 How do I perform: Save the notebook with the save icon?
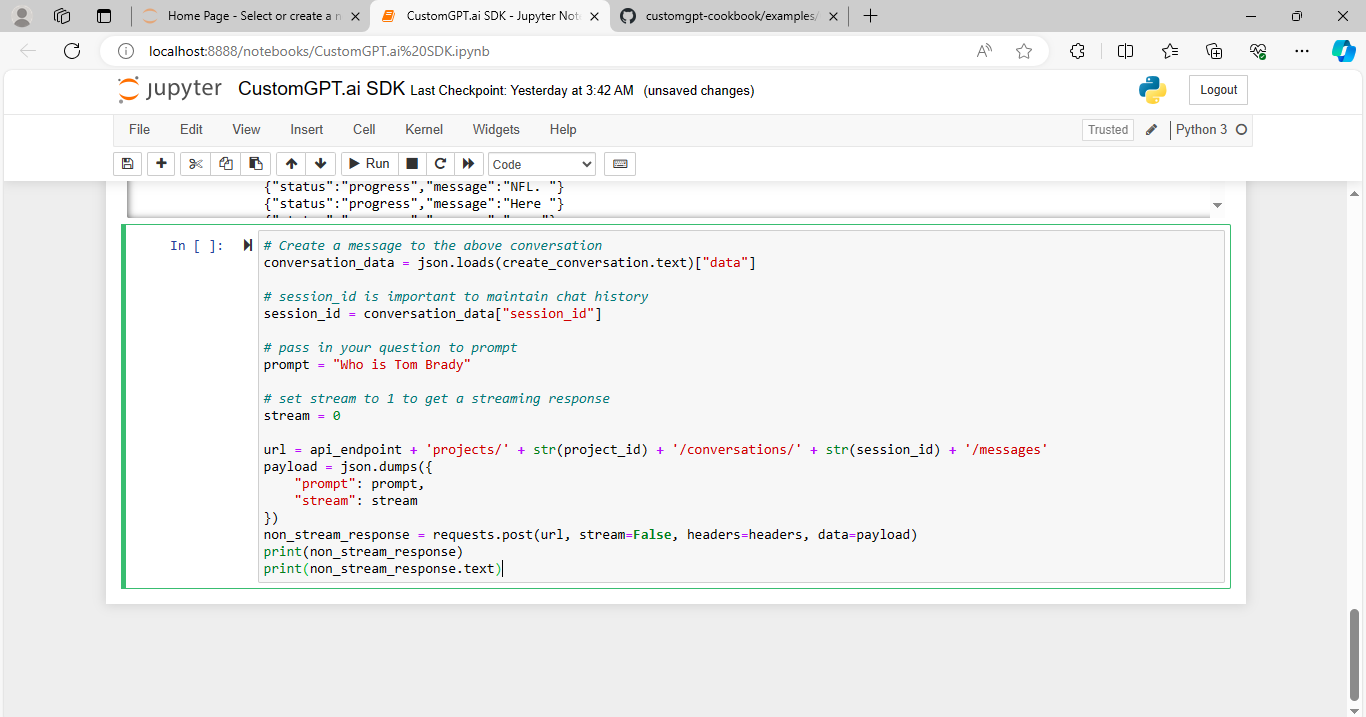click(x=127, y=163)
